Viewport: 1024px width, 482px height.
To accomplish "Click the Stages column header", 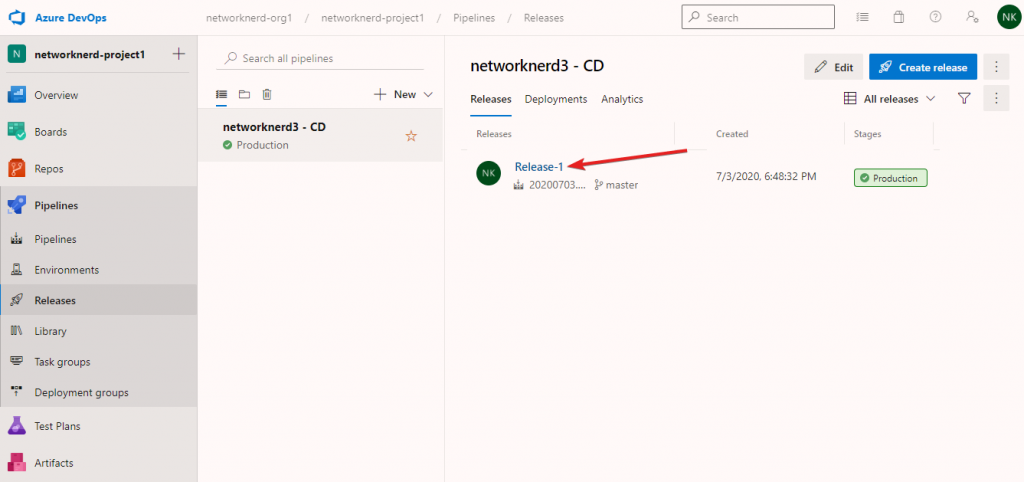I will pyautogui.click(x=867, y=134).
